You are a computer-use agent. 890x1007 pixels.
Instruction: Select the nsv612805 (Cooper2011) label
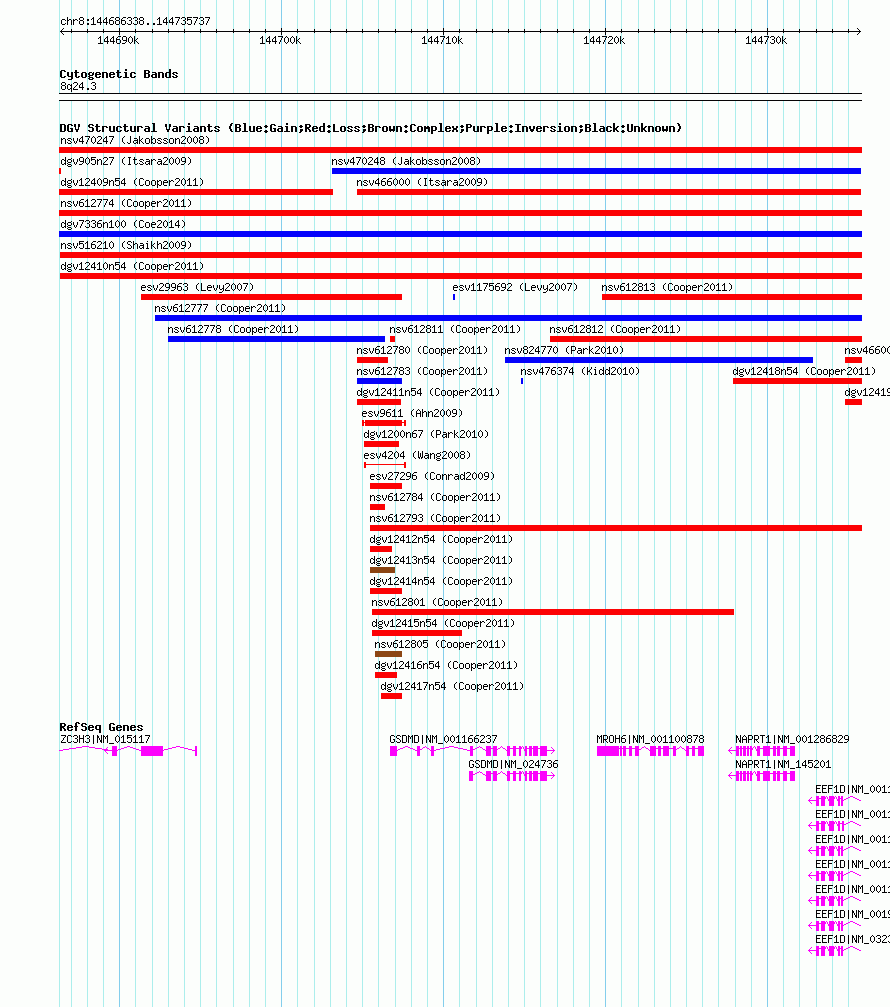tap(440, 644)
